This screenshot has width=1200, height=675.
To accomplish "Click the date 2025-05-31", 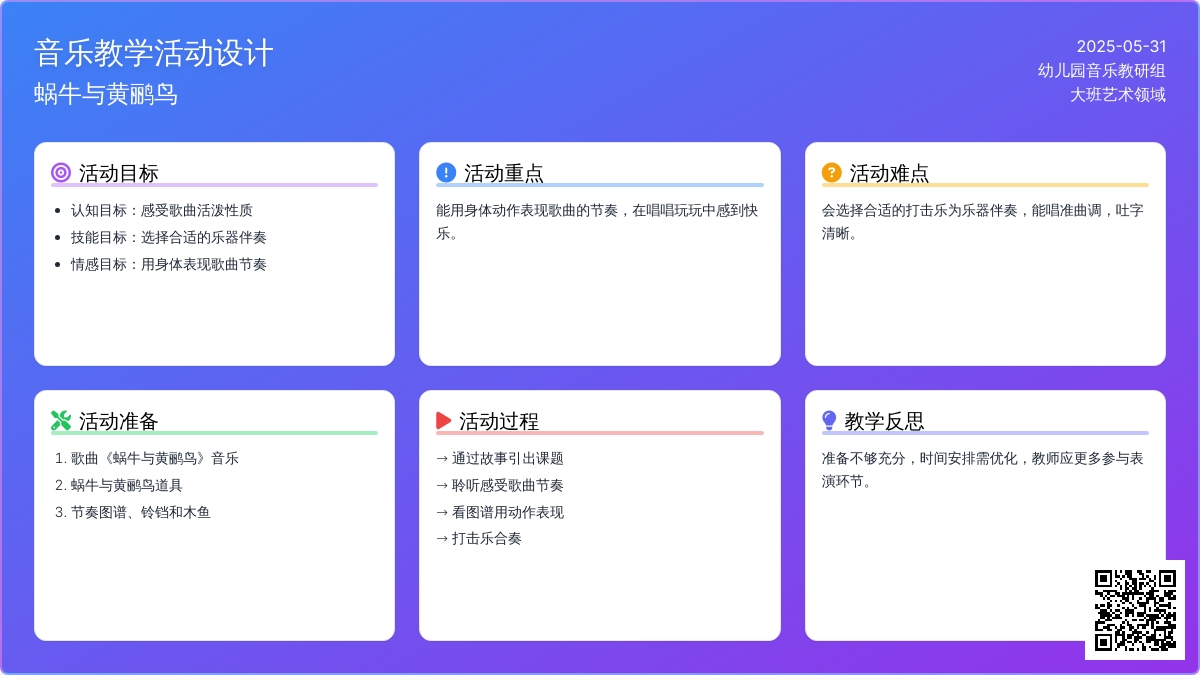I will [1121, 46].
